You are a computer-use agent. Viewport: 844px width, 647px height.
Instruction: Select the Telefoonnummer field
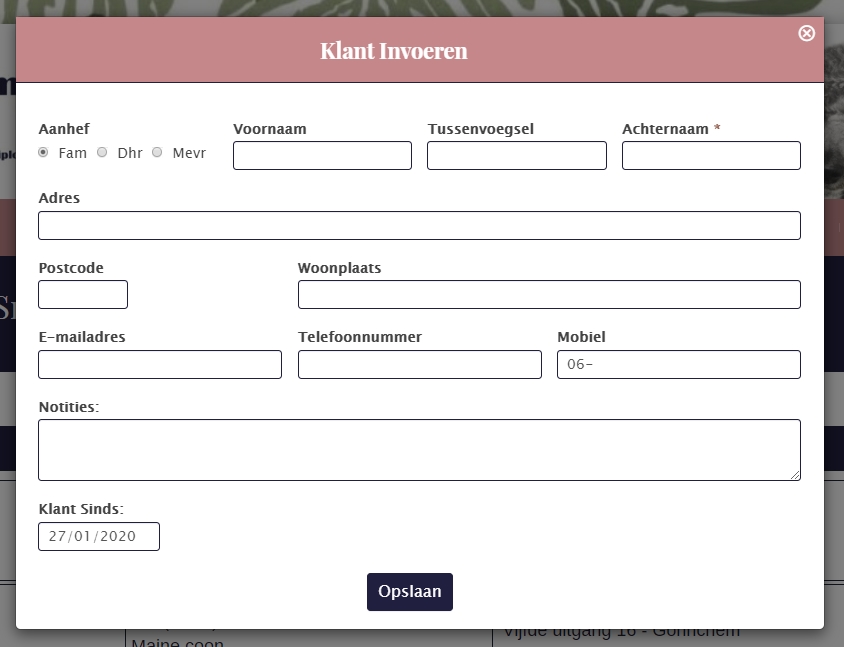(x=419, y=365)
